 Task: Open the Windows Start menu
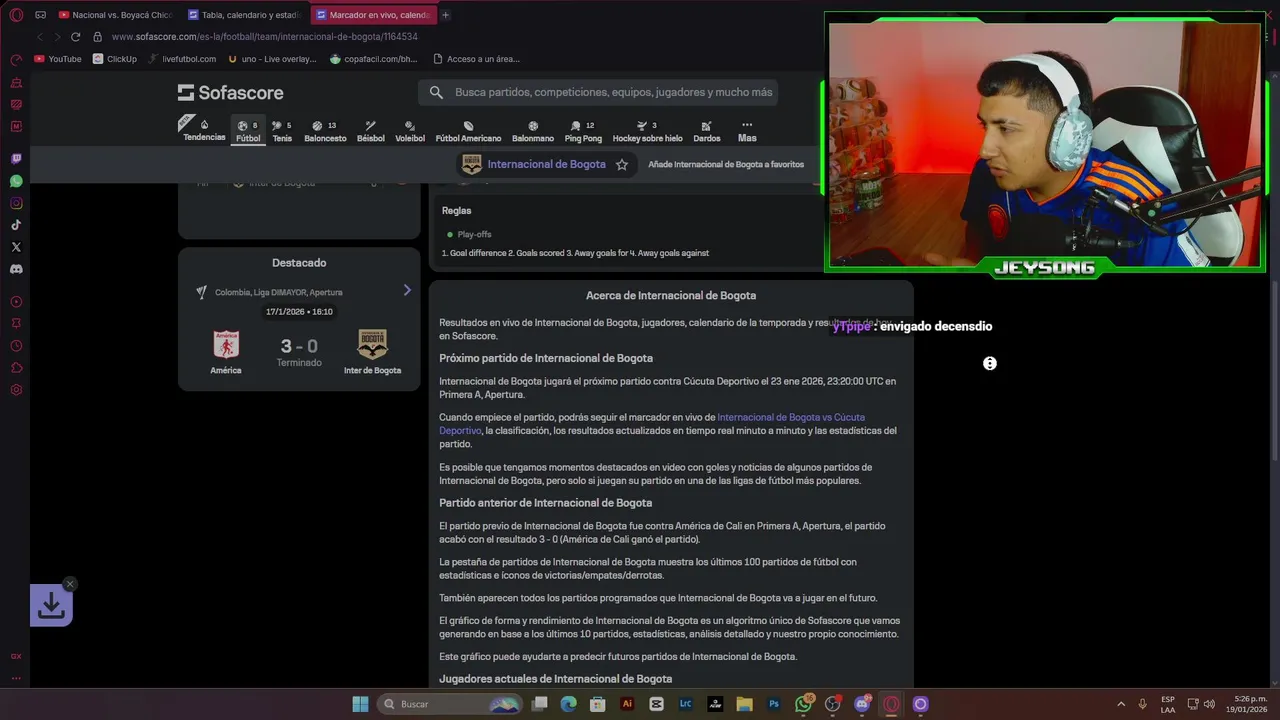click(360, 704)
